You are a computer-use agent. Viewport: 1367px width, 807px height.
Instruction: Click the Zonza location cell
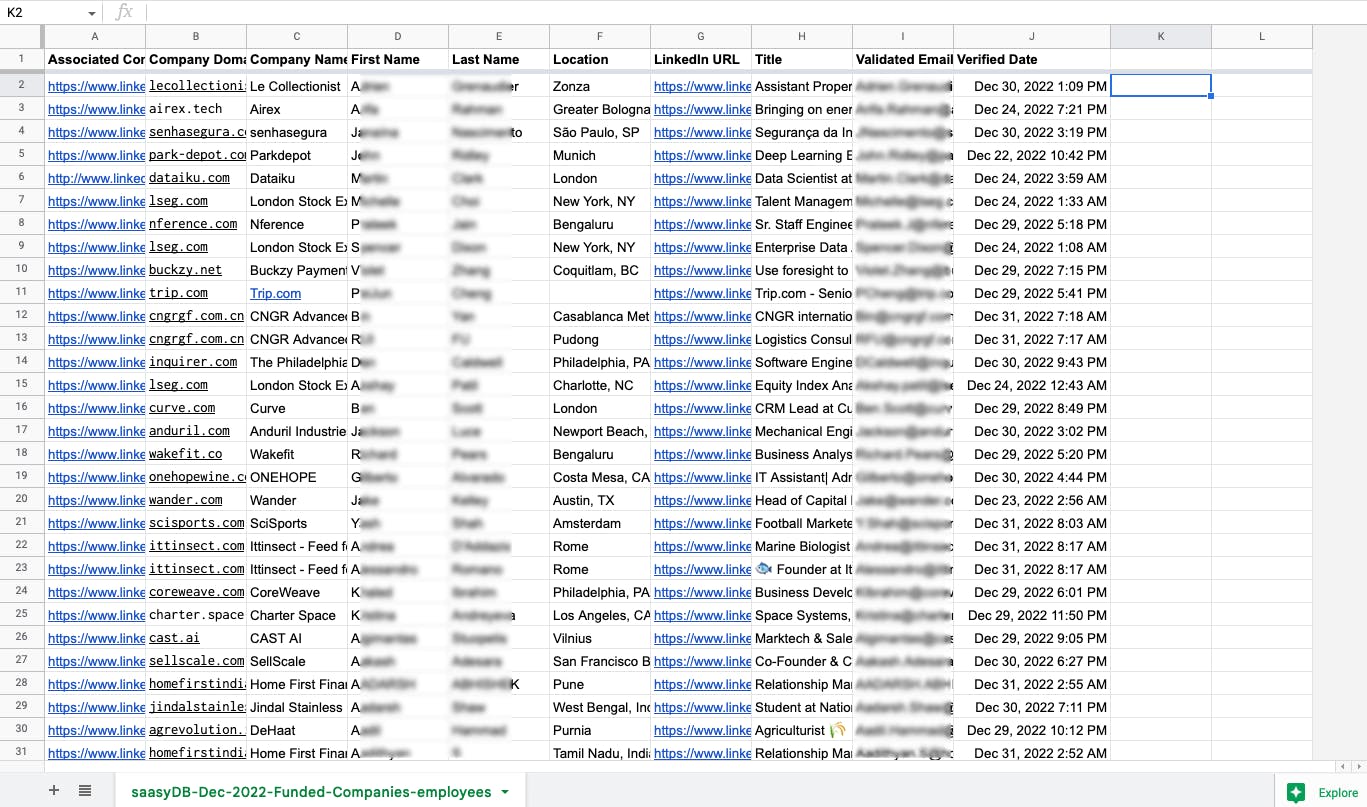[x=600, y=86]
